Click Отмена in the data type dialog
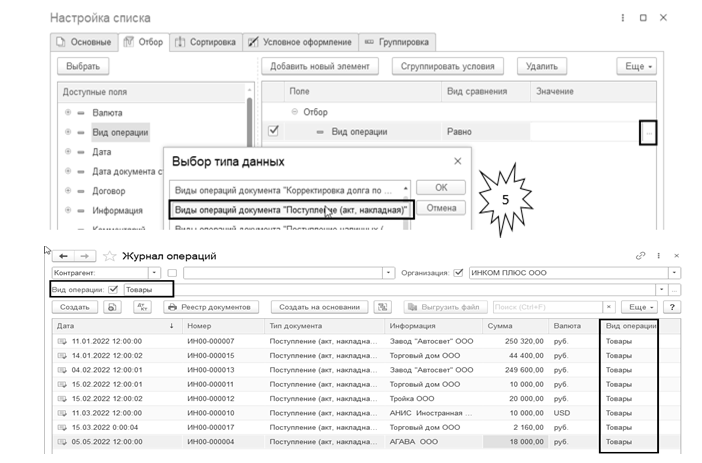 [441, 208]
